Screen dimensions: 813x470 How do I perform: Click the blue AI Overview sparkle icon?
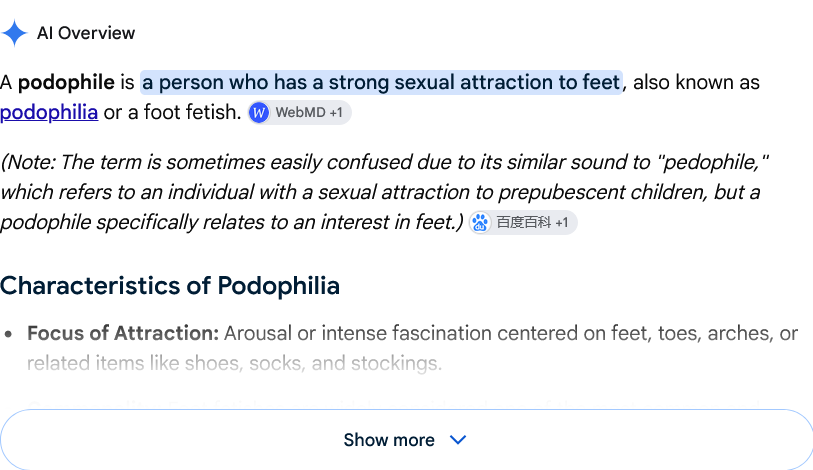[14, 33]
